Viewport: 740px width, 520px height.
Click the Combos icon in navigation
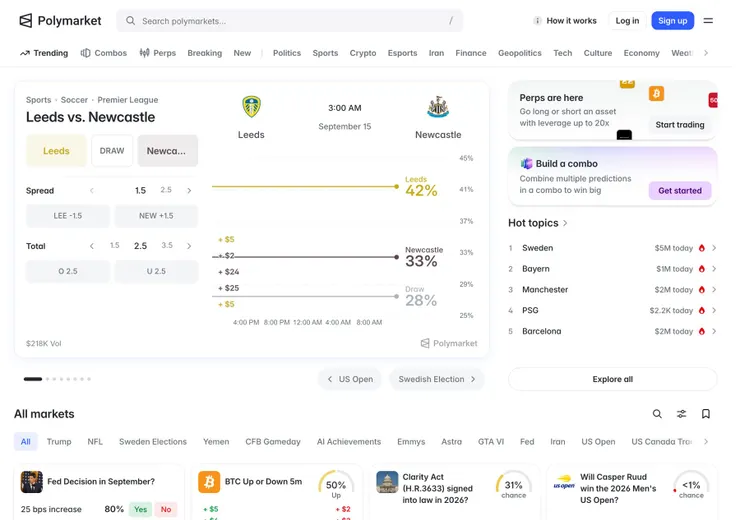point(85,53)
